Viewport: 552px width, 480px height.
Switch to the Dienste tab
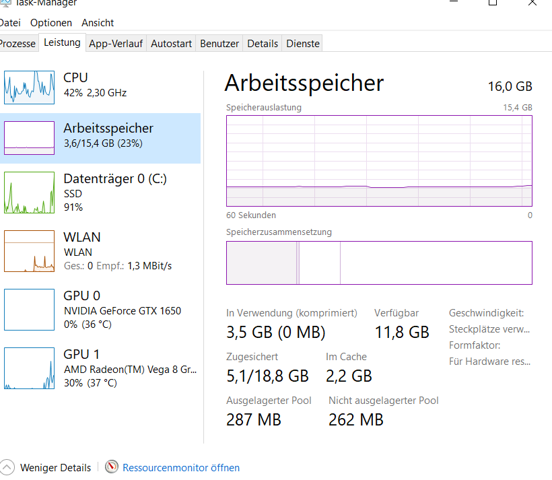pyautogui.click(x=303, y=44)
